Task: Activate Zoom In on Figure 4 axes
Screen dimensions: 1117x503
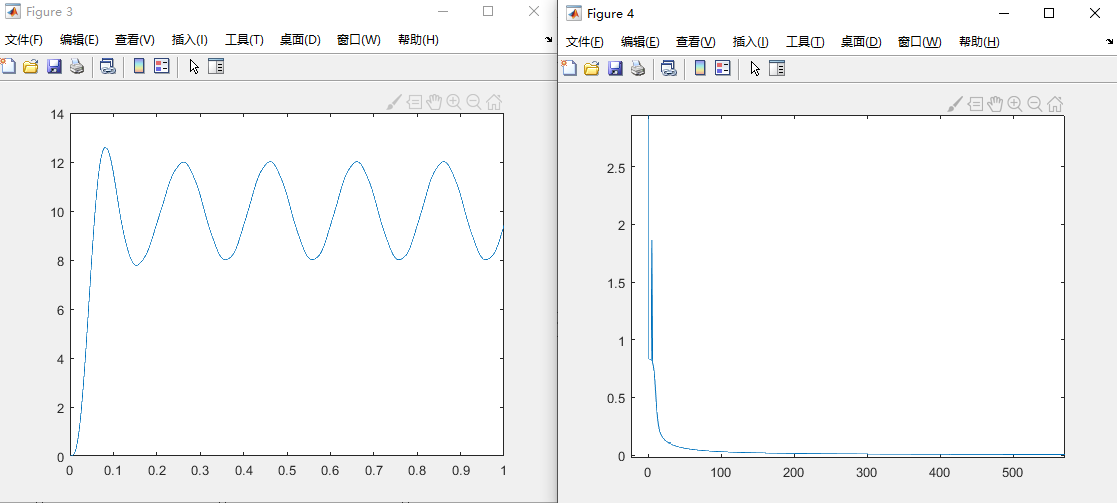Action: [1015, 104]
